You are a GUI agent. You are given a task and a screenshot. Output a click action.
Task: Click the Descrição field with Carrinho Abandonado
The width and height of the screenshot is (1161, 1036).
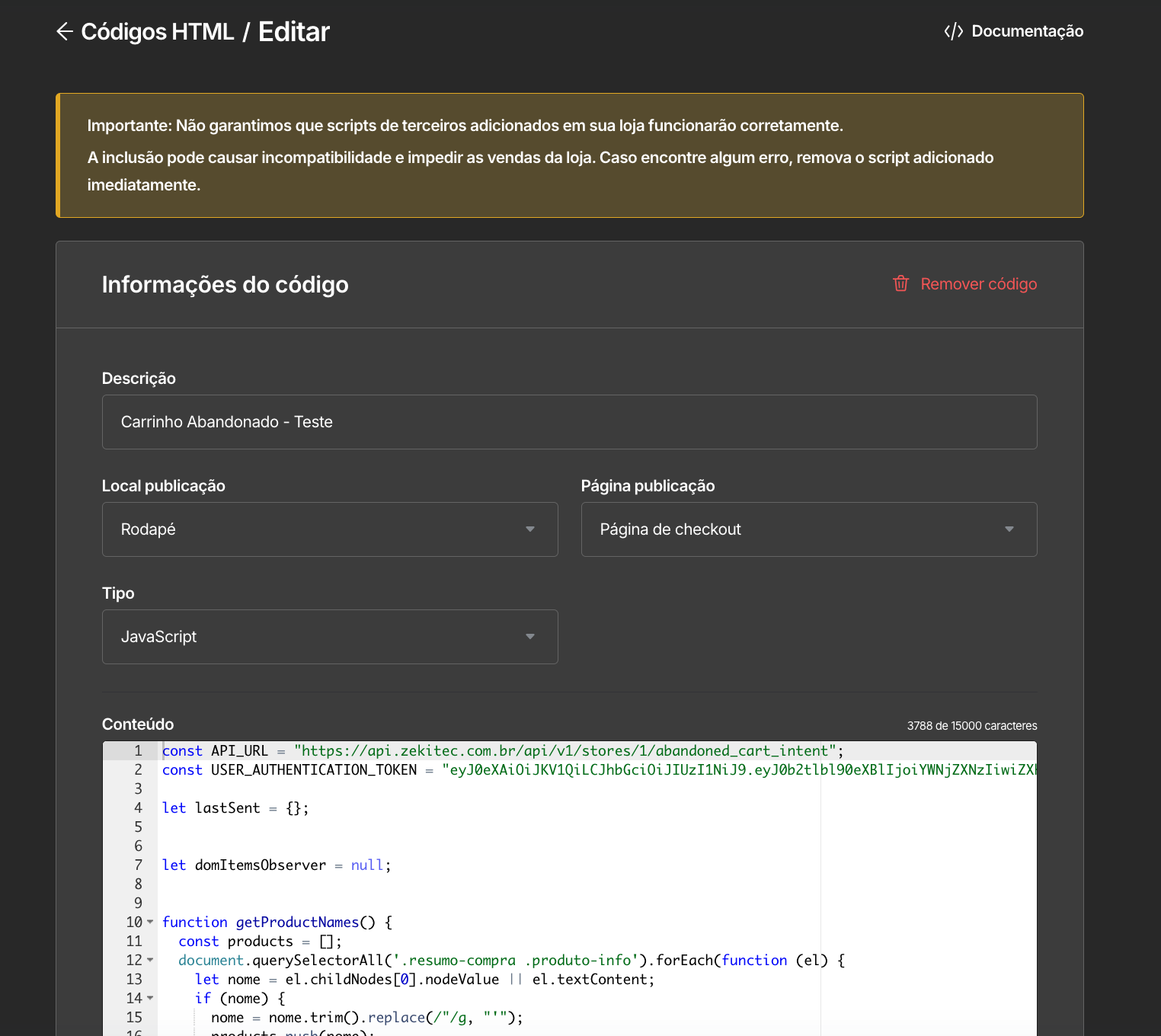[x=570, y=422]
